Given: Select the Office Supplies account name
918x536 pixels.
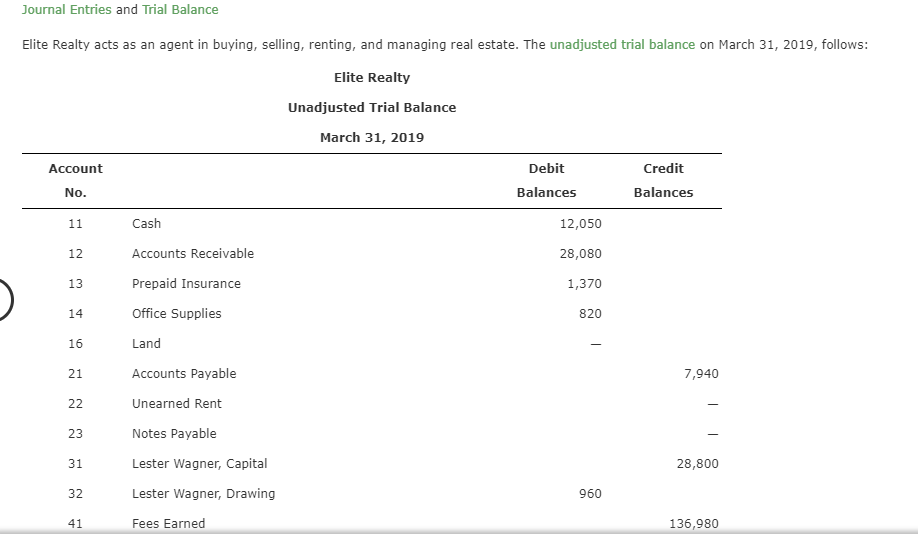Looking at the screenshot, I should [177, 314].
